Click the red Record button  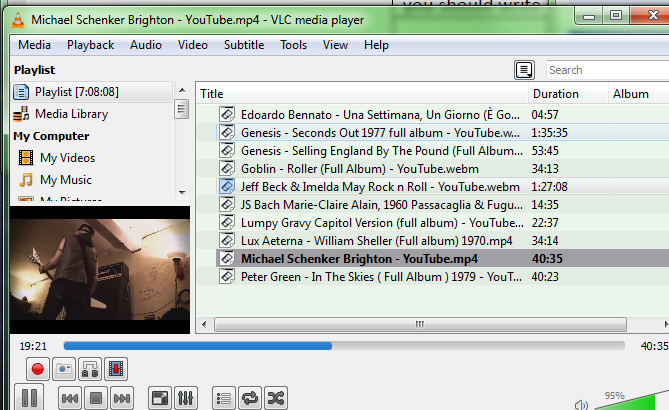coord(38,369)
